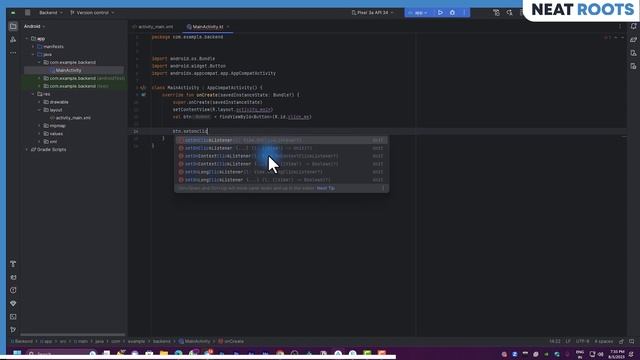This screenshot has height=360, width=640.
Task: Open the Problems sidebar icon
Action: tap(13, 290)
